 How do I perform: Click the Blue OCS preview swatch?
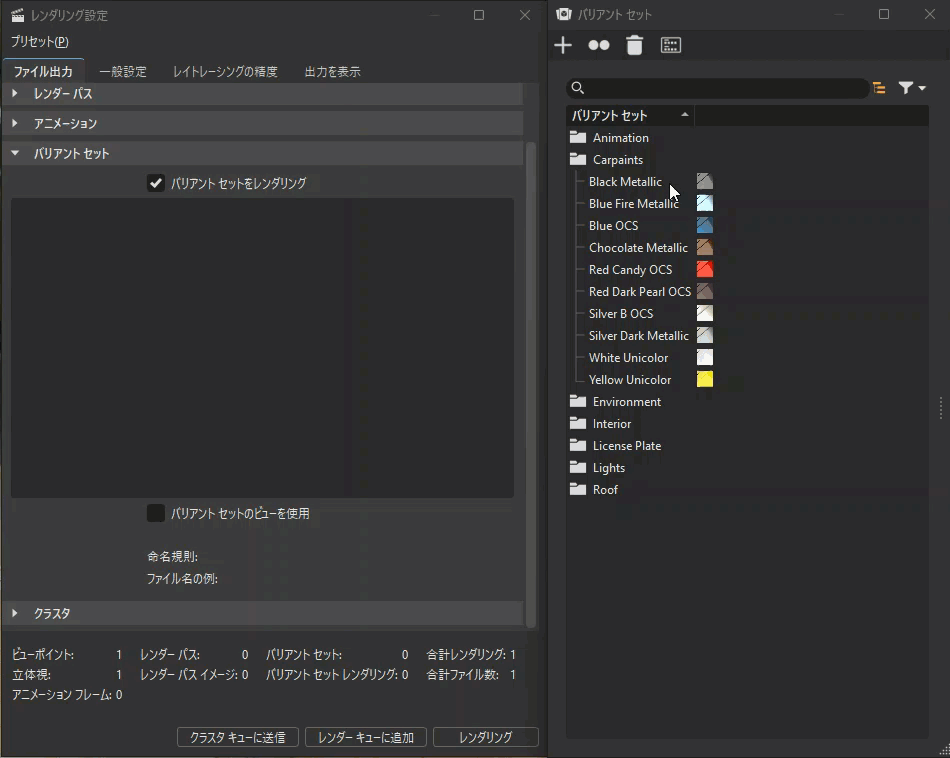click(x=705, y=225)
